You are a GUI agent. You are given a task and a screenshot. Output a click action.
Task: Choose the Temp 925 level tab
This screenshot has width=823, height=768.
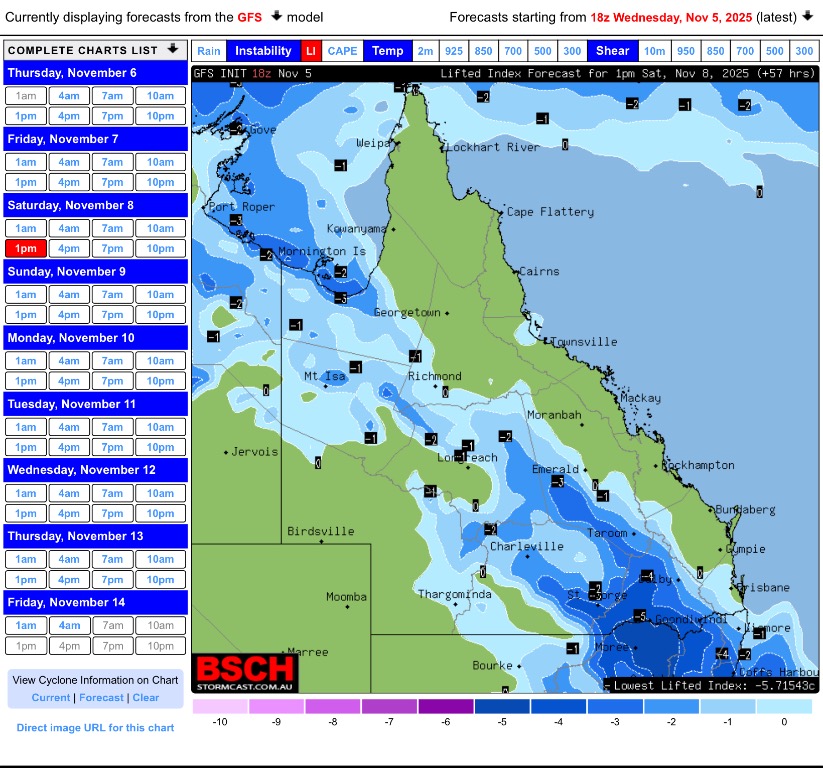[x=455, y=51]
